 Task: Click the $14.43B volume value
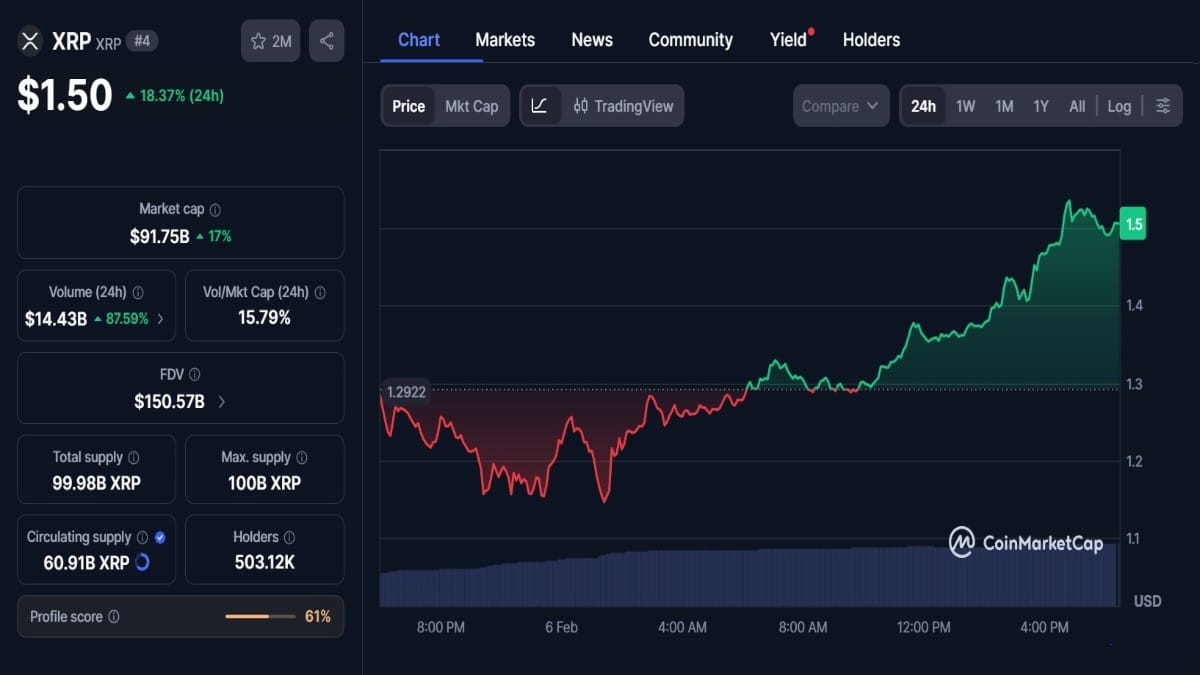(56, 319)
